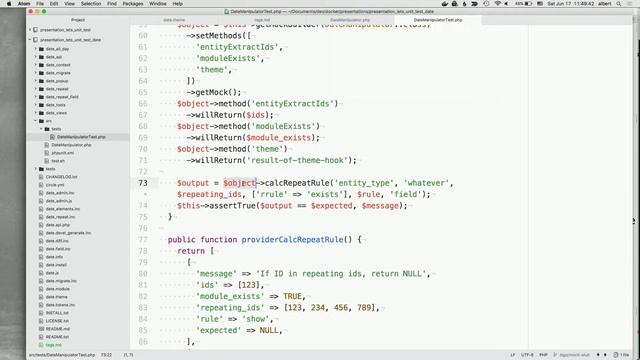Open phpunit.xml file in tree
Image resolution: width=640 pixels, height=360 pixels.
[x=62, y=153]
